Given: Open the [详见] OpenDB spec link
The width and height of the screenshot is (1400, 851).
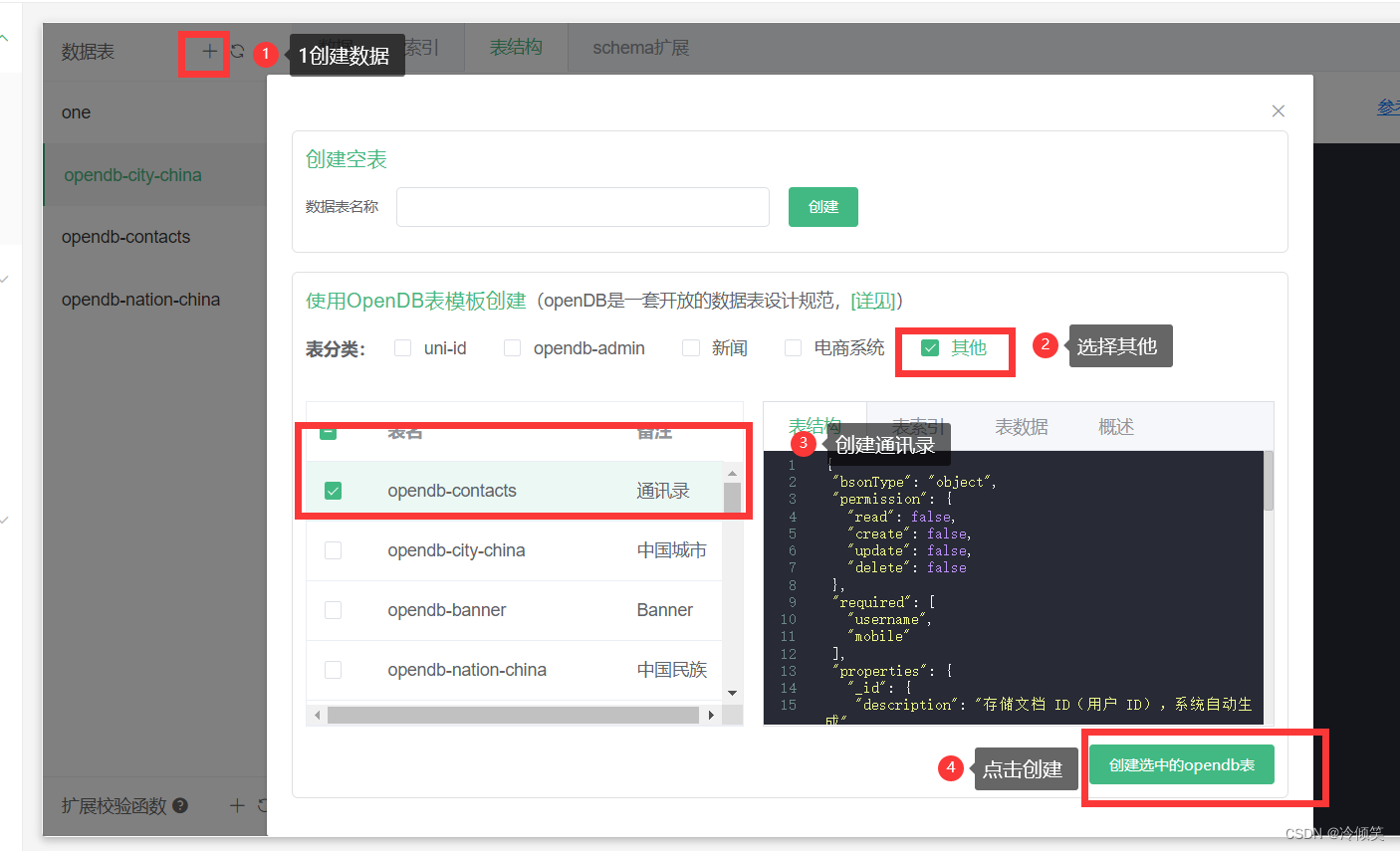Looking at the screenshot, I should pos(873,301).
